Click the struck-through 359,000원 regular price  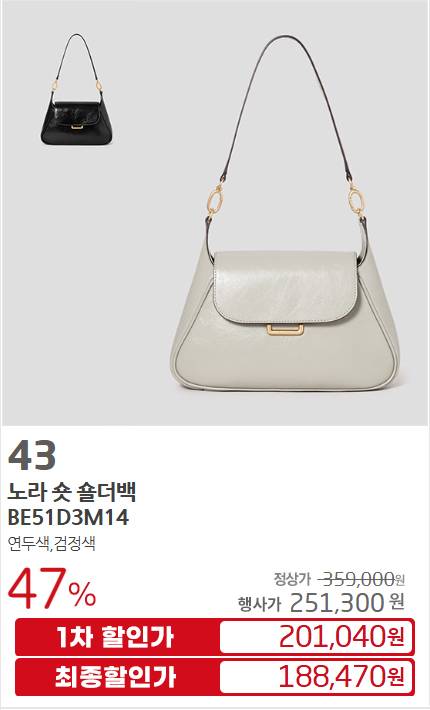361,579
